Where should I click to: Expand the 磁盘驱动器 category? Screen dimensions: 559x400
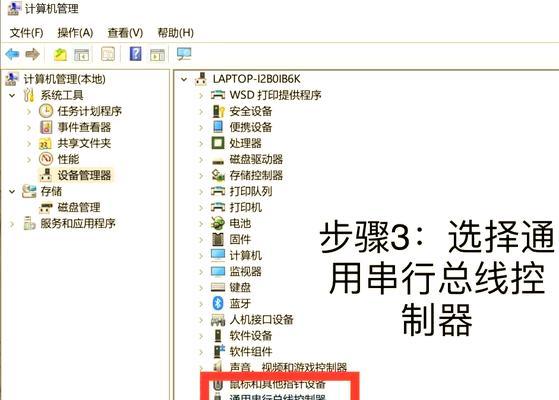201,160
